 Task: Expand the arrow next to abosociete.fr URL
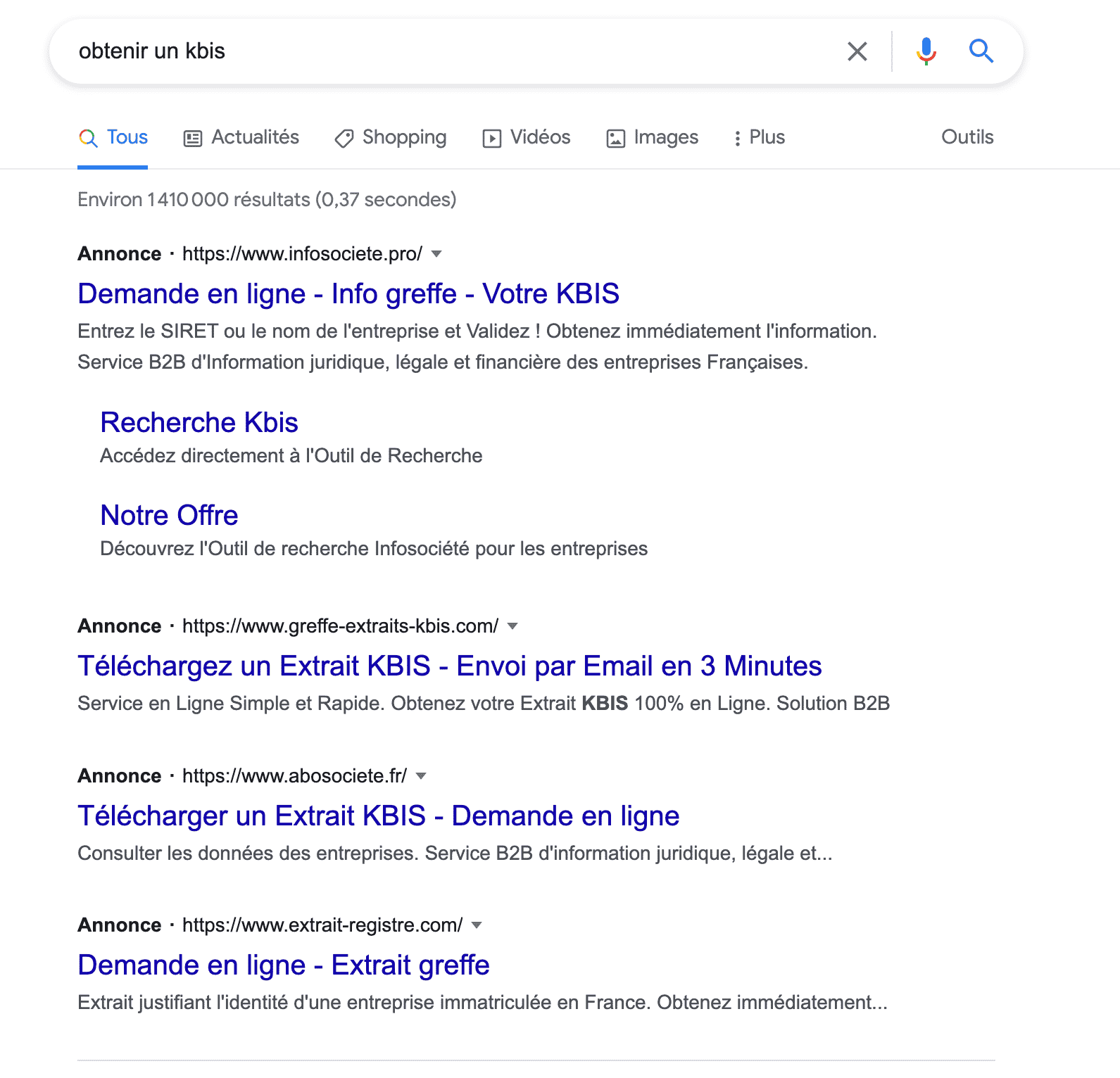(x=421, y=776)
